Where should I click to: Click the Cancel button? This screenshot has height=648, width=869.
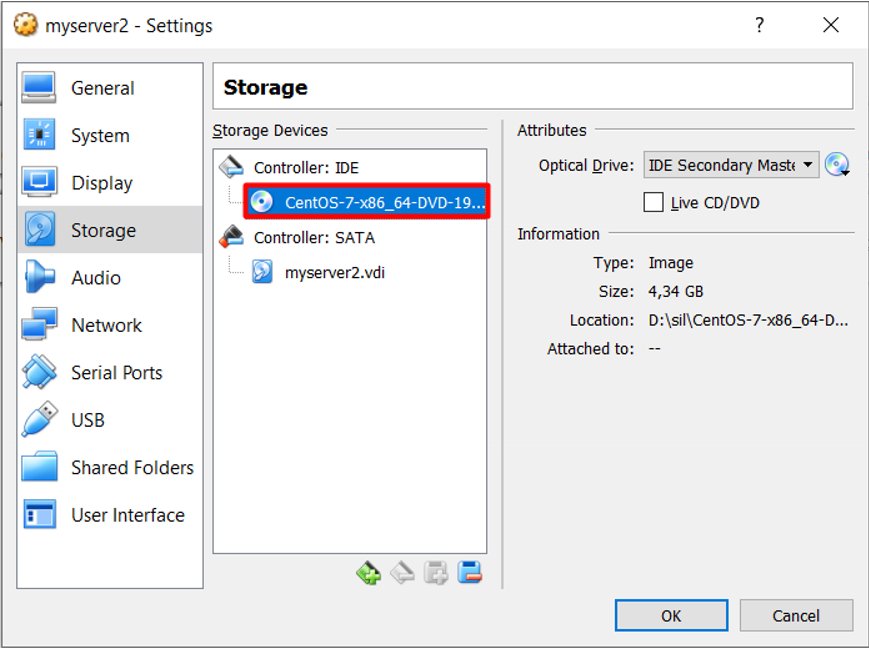[x=796, y=615]
